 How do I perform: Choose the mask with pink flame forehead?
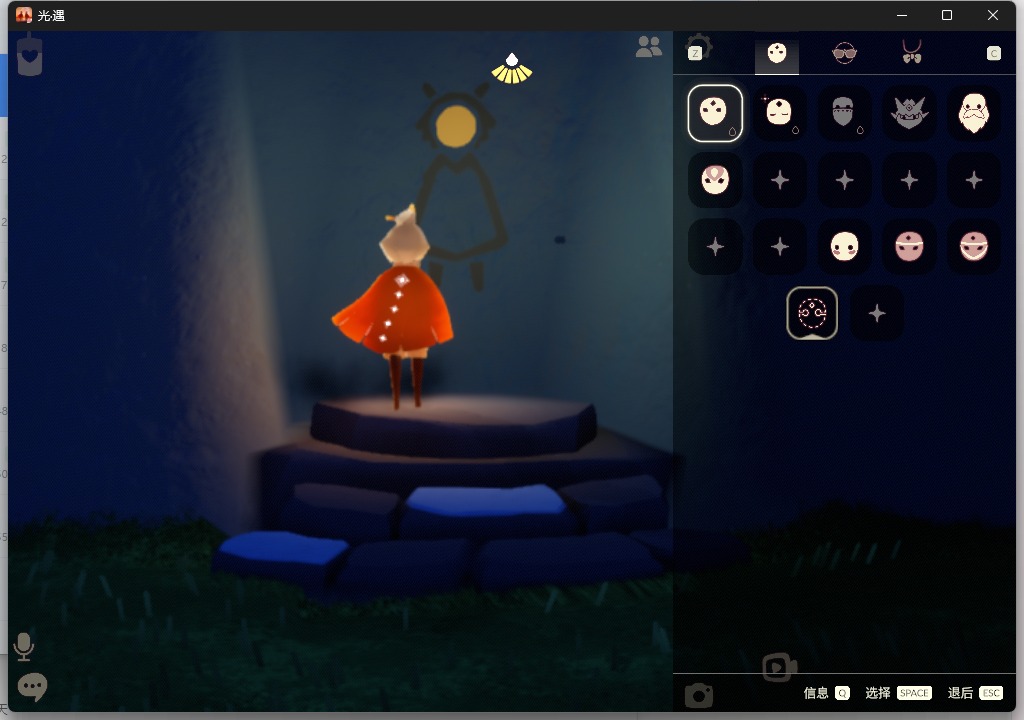(x=715, y=180)
